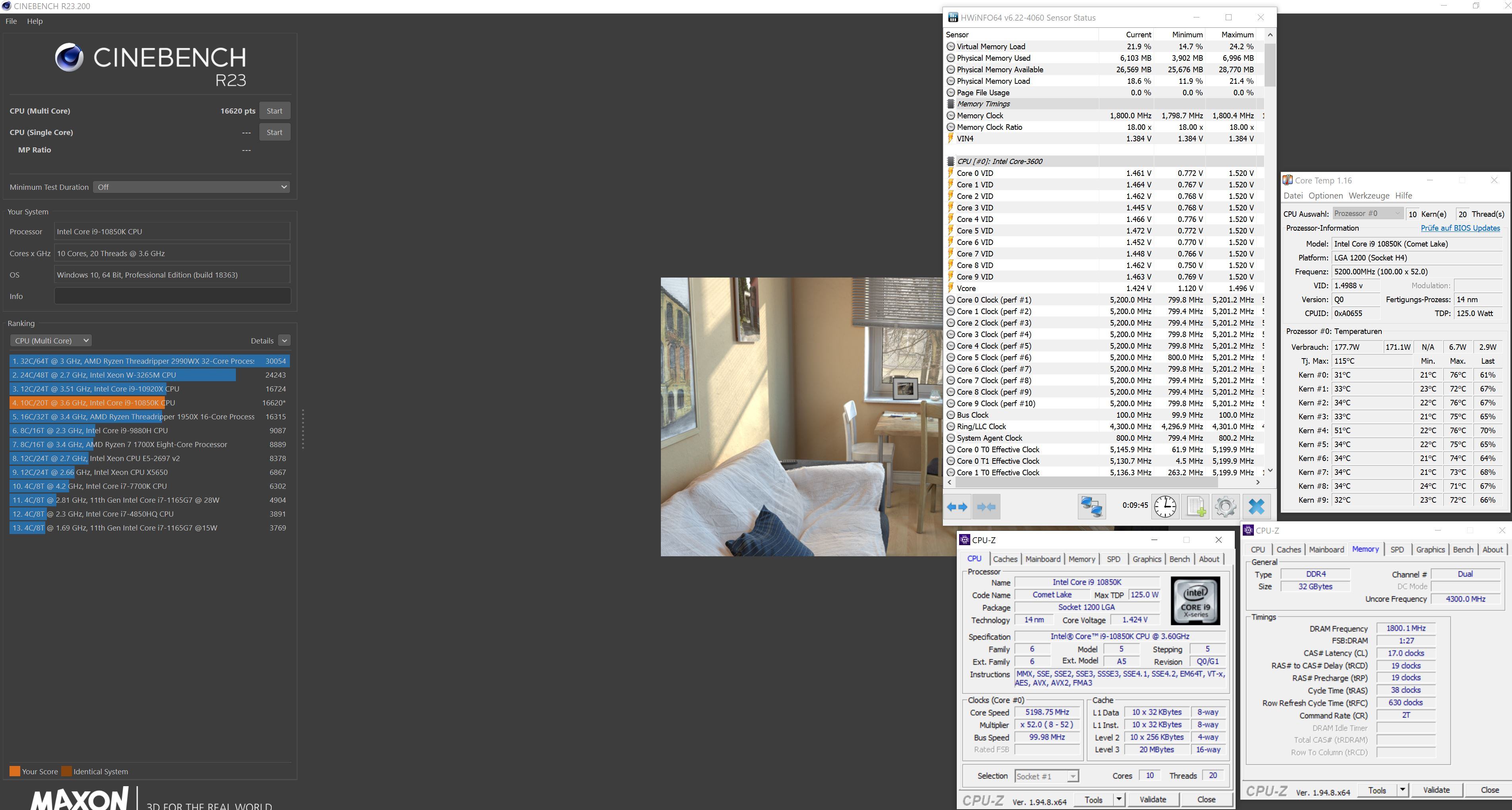Viewport: 1512px width, 810px height.
Task: Click Intel Core i9 logo in CPU-Z
Action: click(x=1195, y=600)
